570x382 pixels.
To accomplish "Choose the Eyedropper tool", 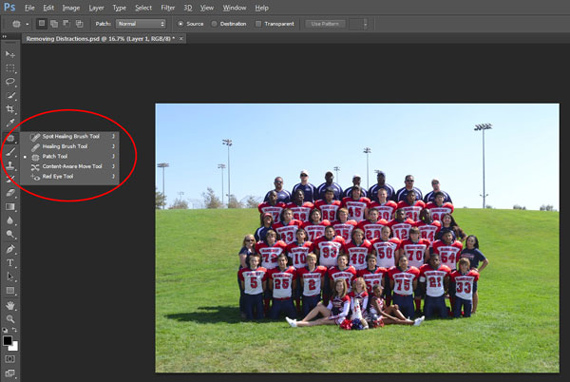I will [x=10, y=122].
